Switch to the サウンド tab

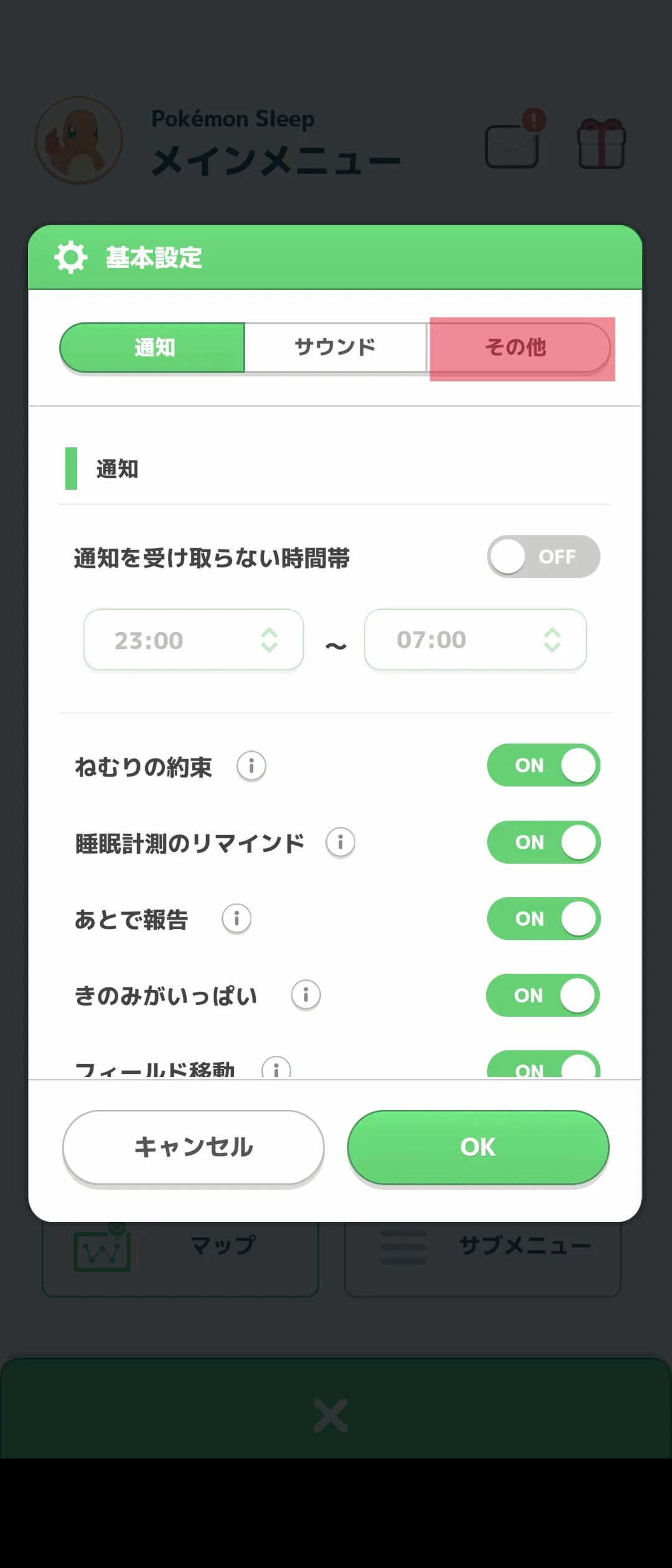(335, 347)
